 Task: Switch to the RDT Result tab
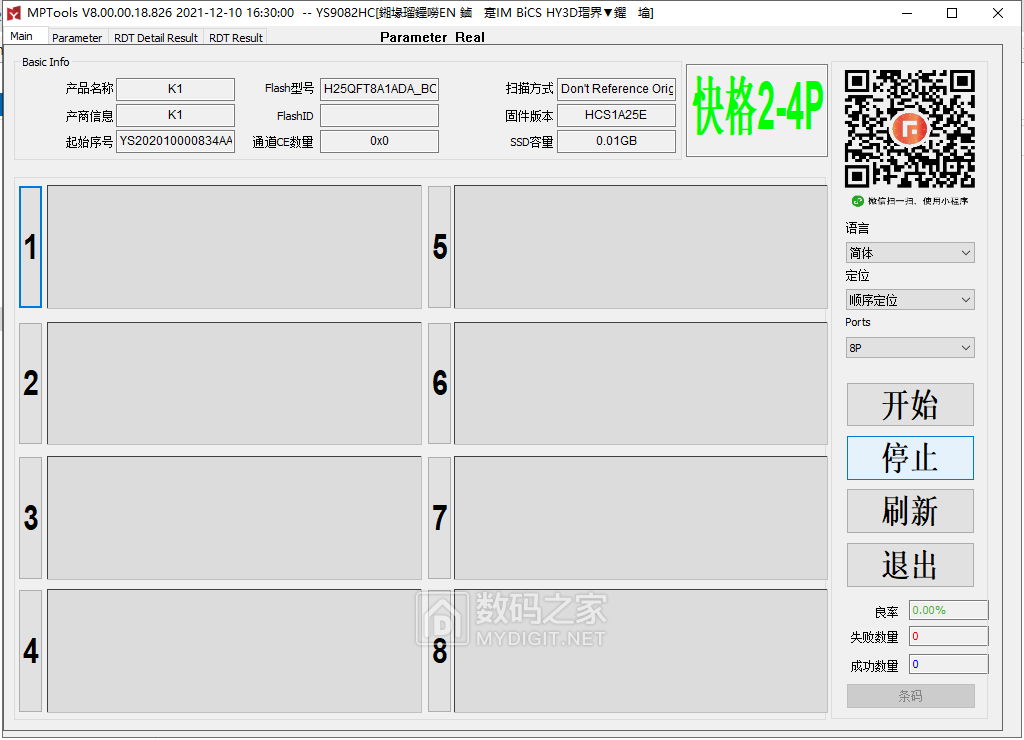pos(235,37)
